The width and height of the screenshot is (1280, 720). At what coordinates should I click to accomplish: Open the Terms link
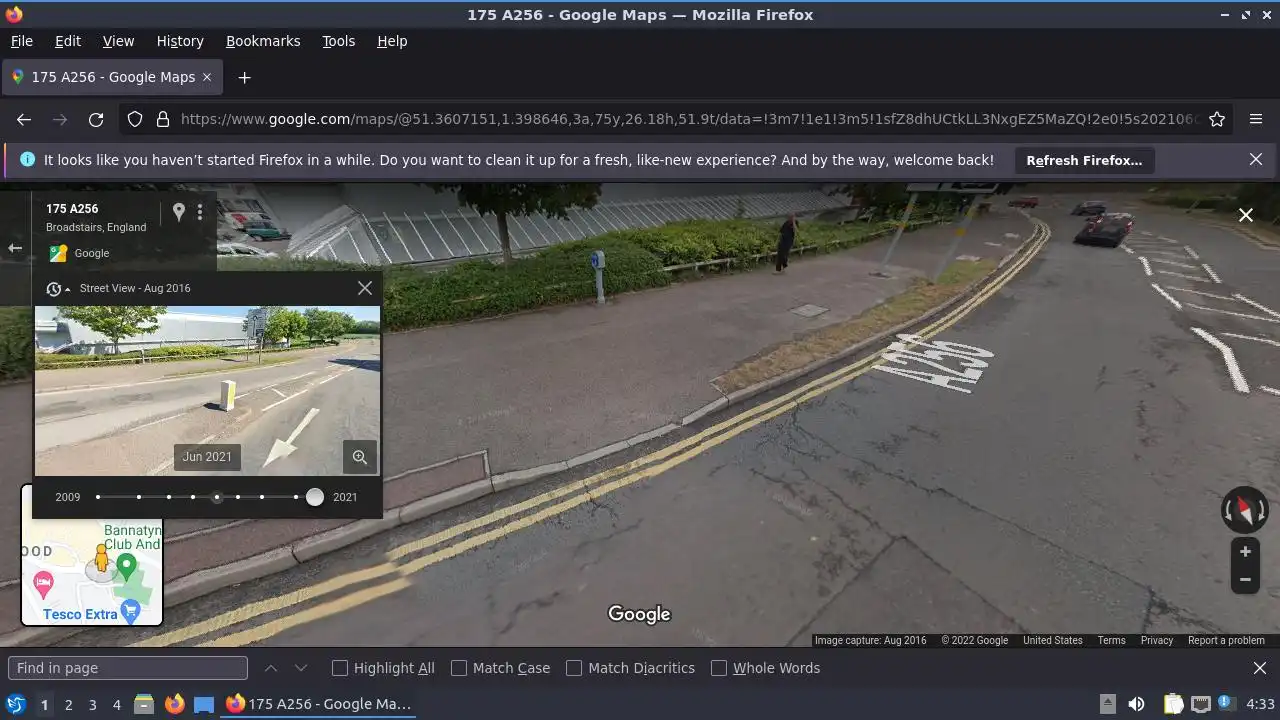coord(1111,641)
